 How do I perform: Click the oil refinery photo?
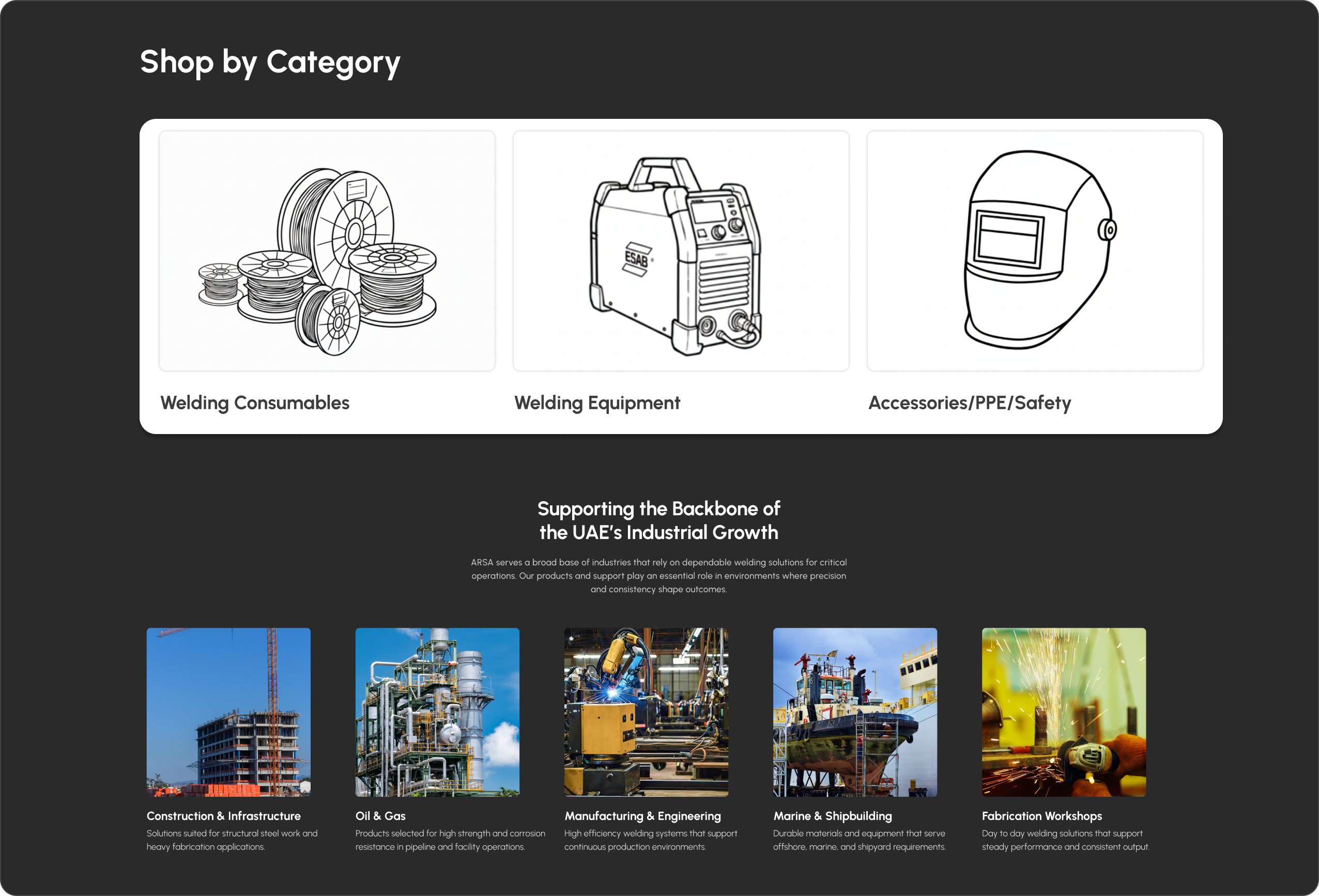pos(437,712)
